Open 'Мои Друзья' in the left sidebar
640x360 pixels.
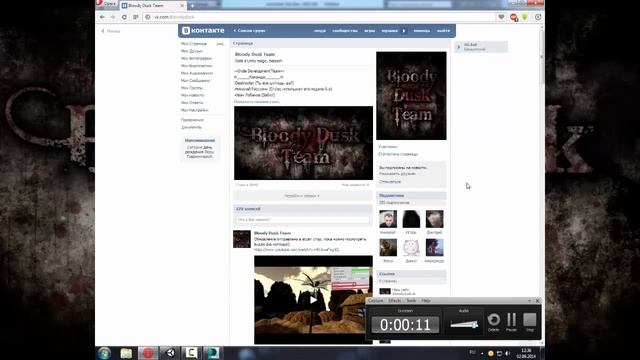[192, 51]
